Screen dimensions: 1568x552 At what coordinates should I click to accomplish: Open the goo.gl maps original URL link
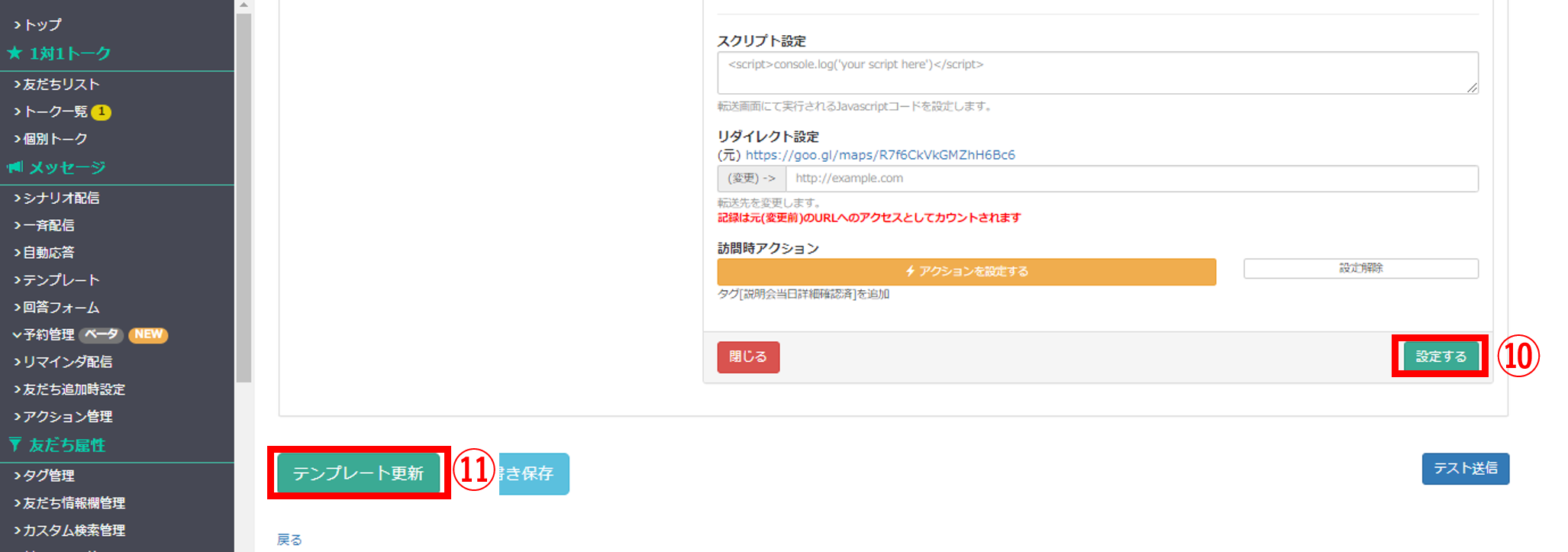(x=880, y=155)
